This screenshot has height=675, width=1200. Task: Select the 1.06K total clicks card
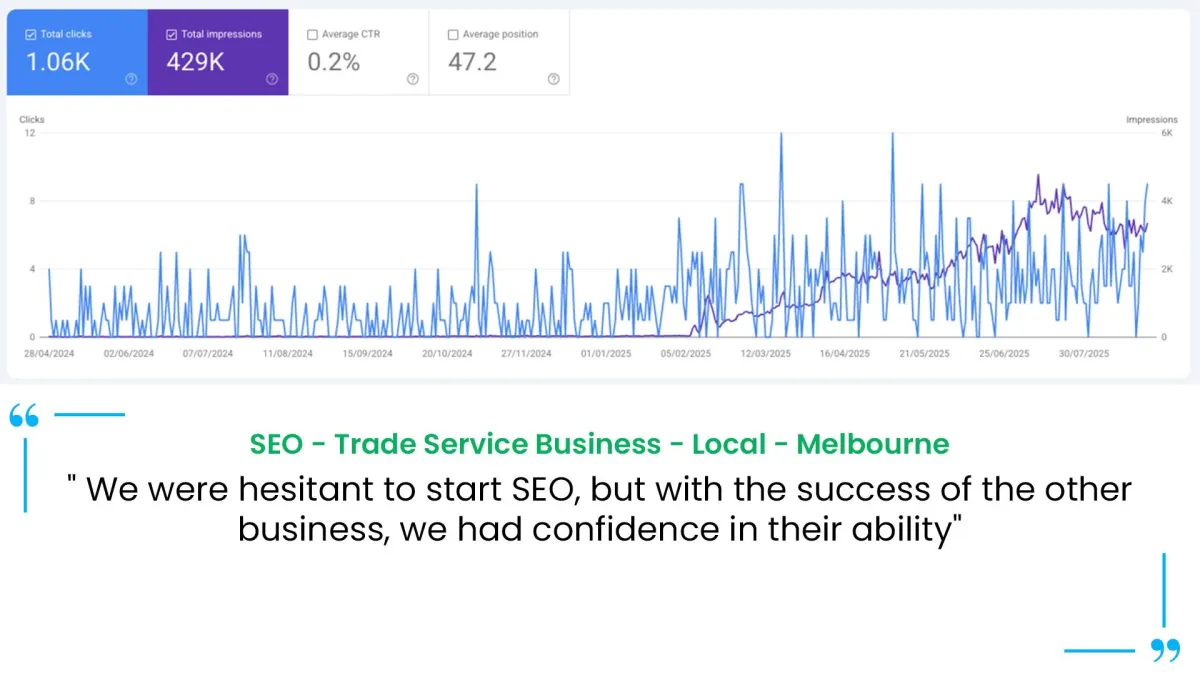click(77, 53)
